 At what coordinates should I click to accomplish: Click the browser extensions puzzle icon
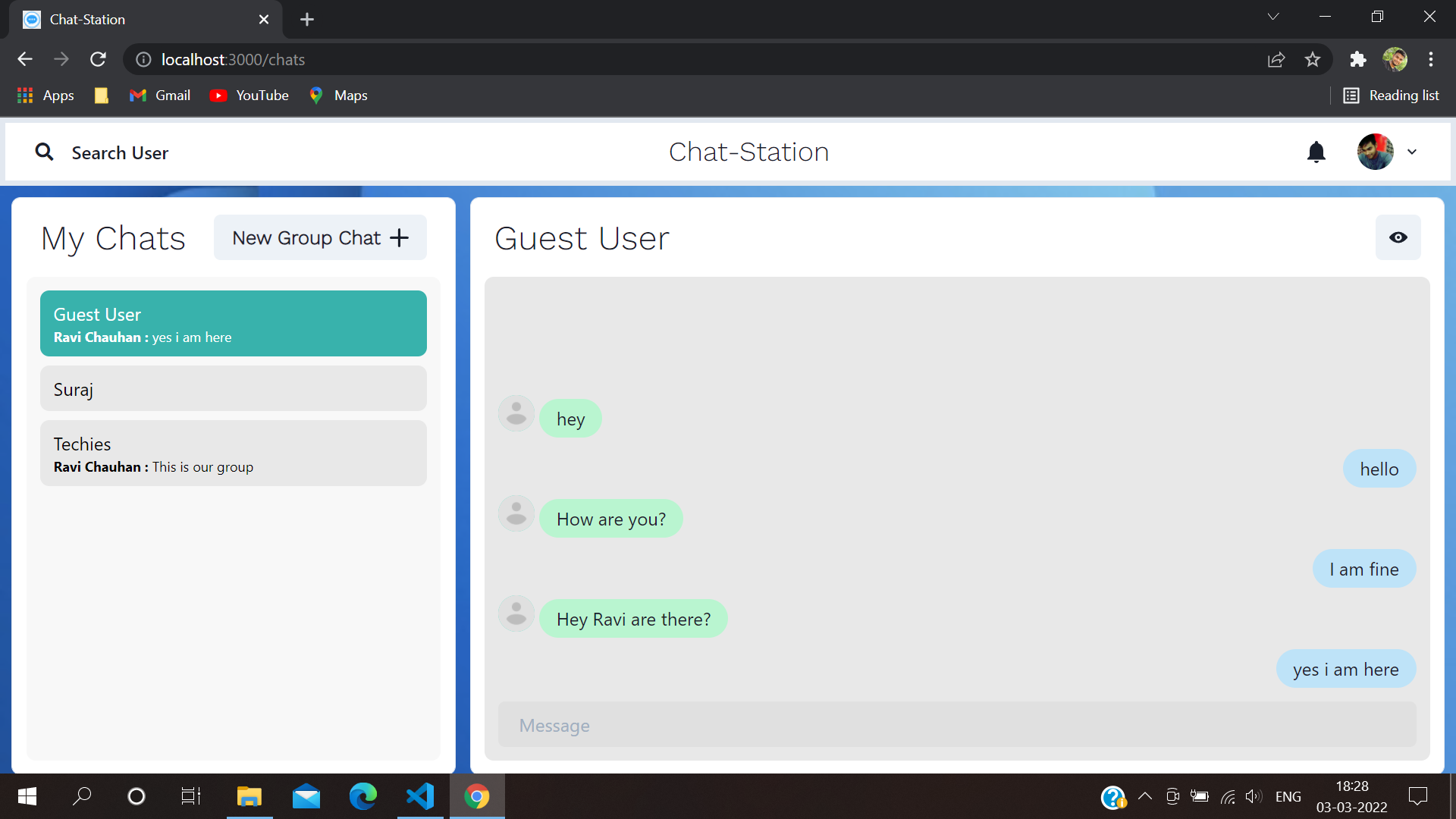1358,59
